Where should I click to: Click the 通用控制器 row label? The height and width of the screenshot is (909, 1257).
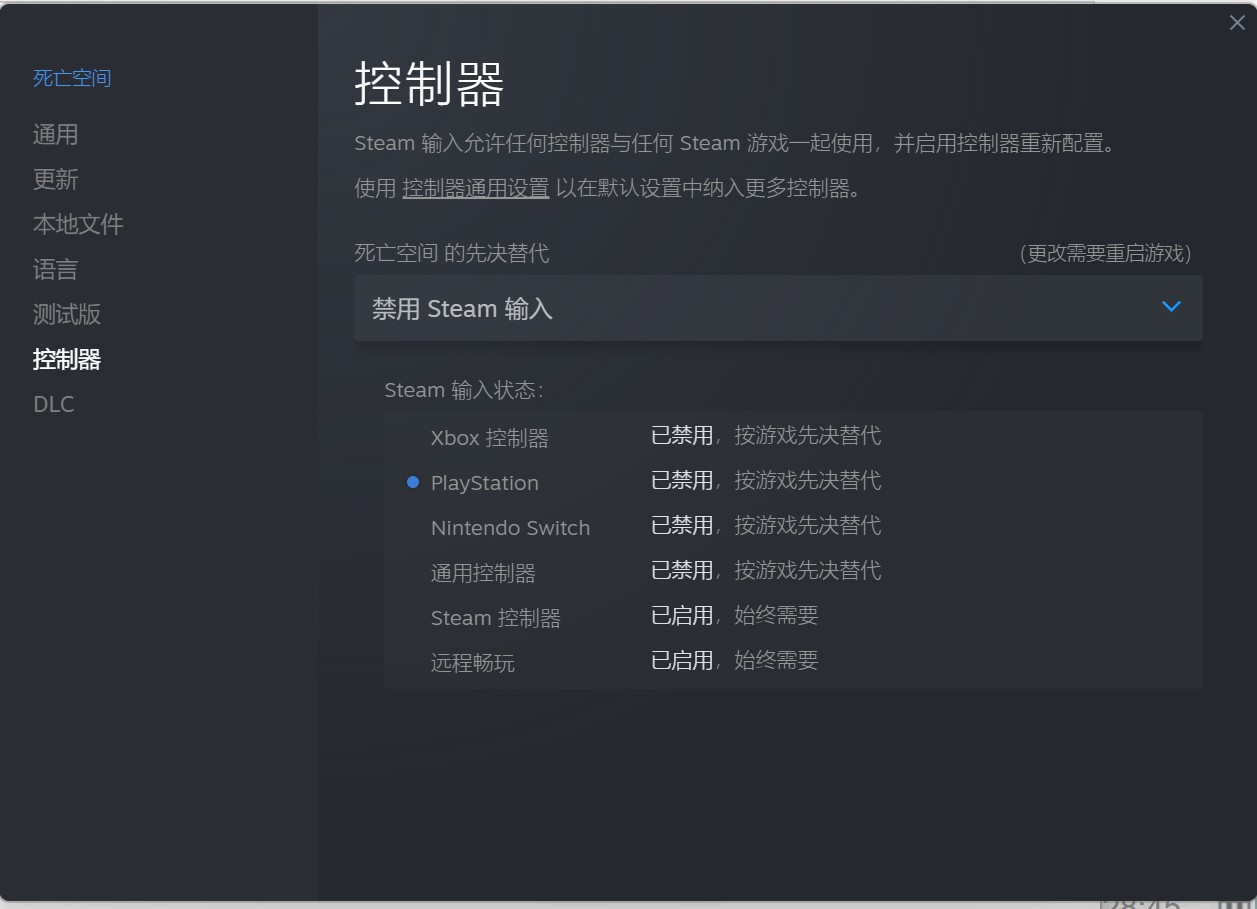tap(483, 573)
